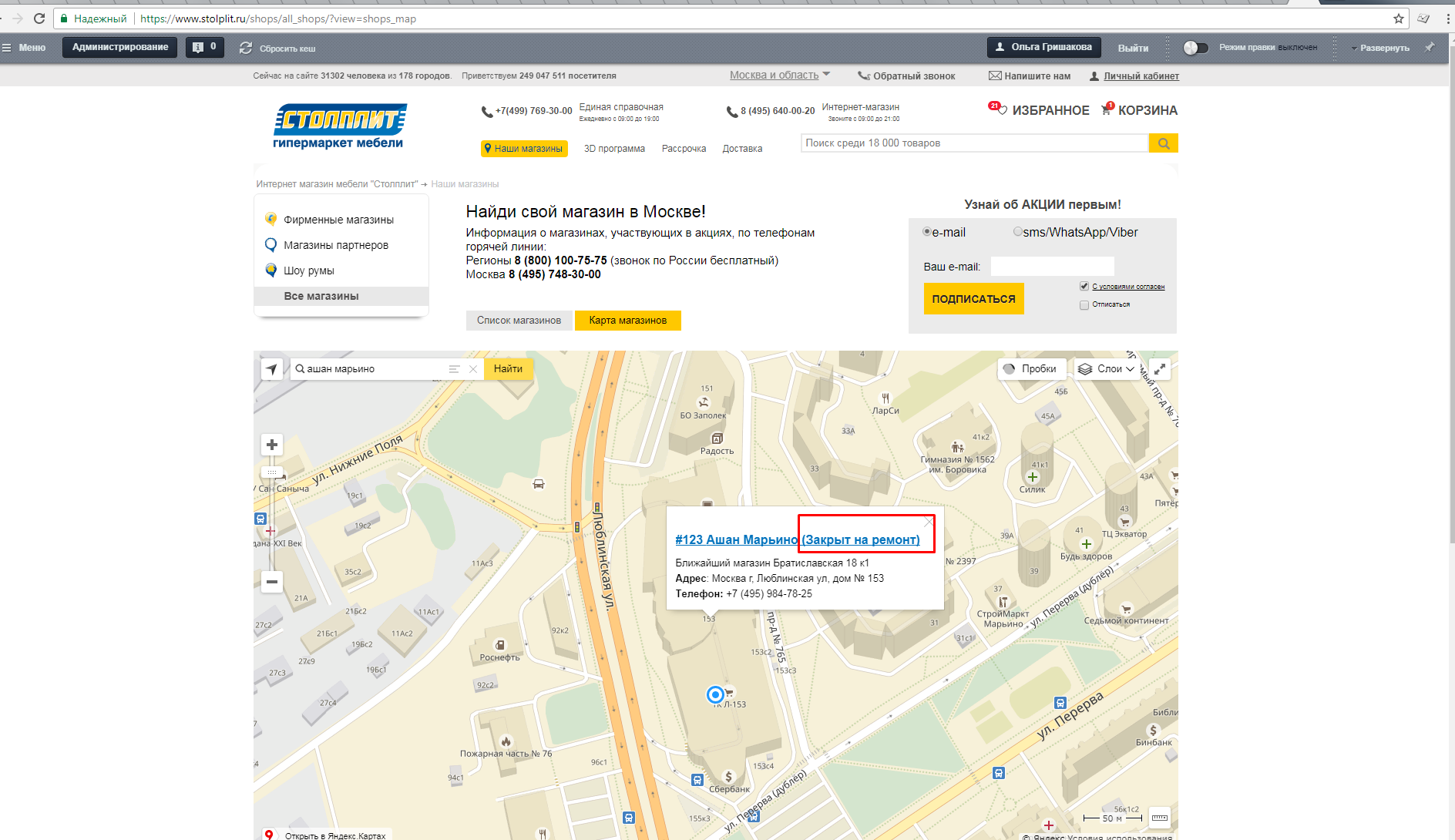Click the Сбросить кеш refresh icon
Image resolution: width=1455 pixels, height=840 pixels.
tap(246, 48)
